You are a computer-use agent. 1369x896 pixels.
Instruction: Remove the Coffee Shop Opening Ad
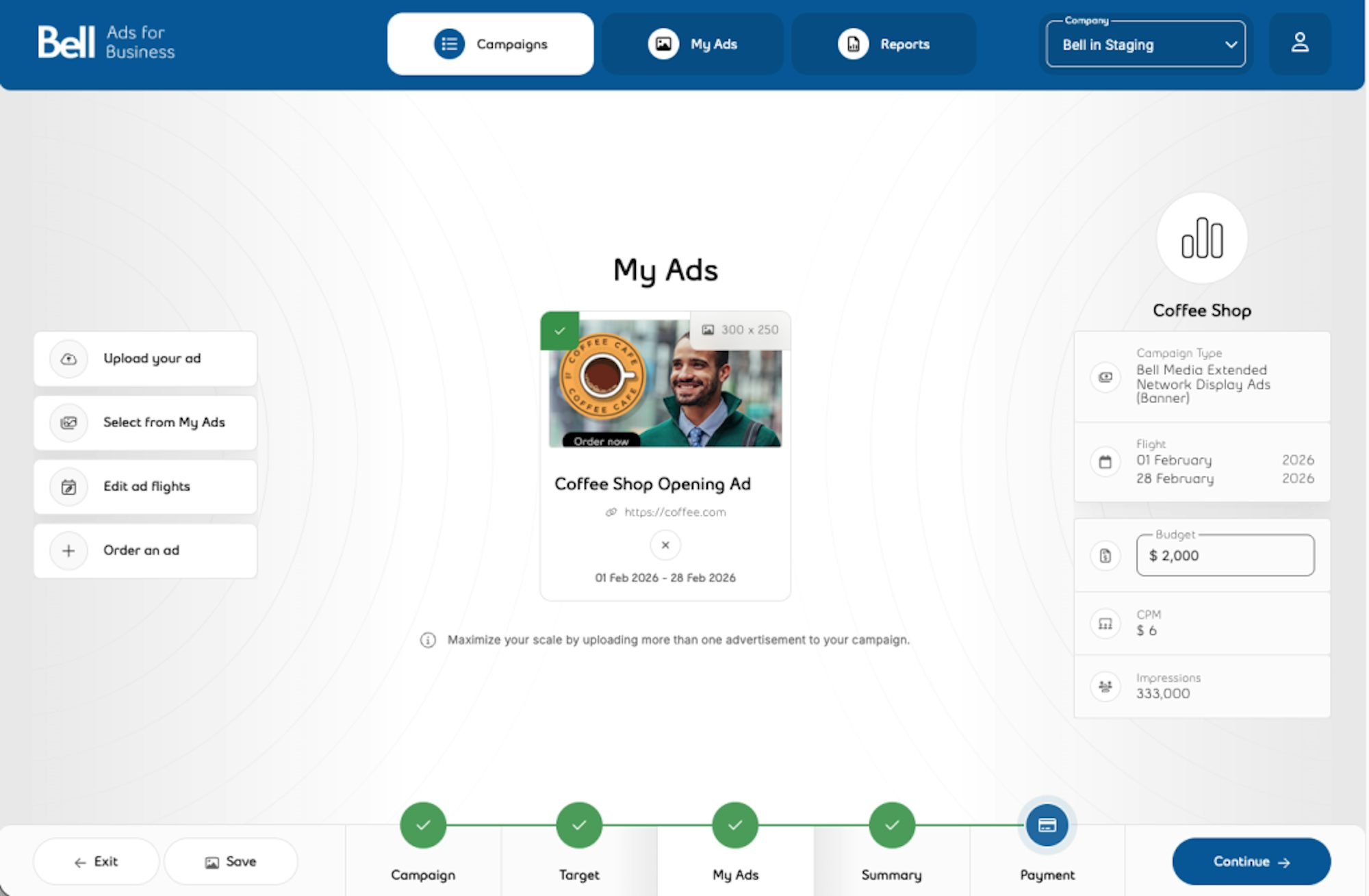coord(665,546)
